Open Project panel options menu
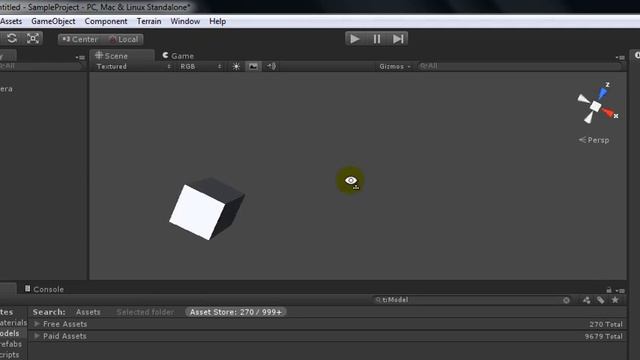 [620, 291]
